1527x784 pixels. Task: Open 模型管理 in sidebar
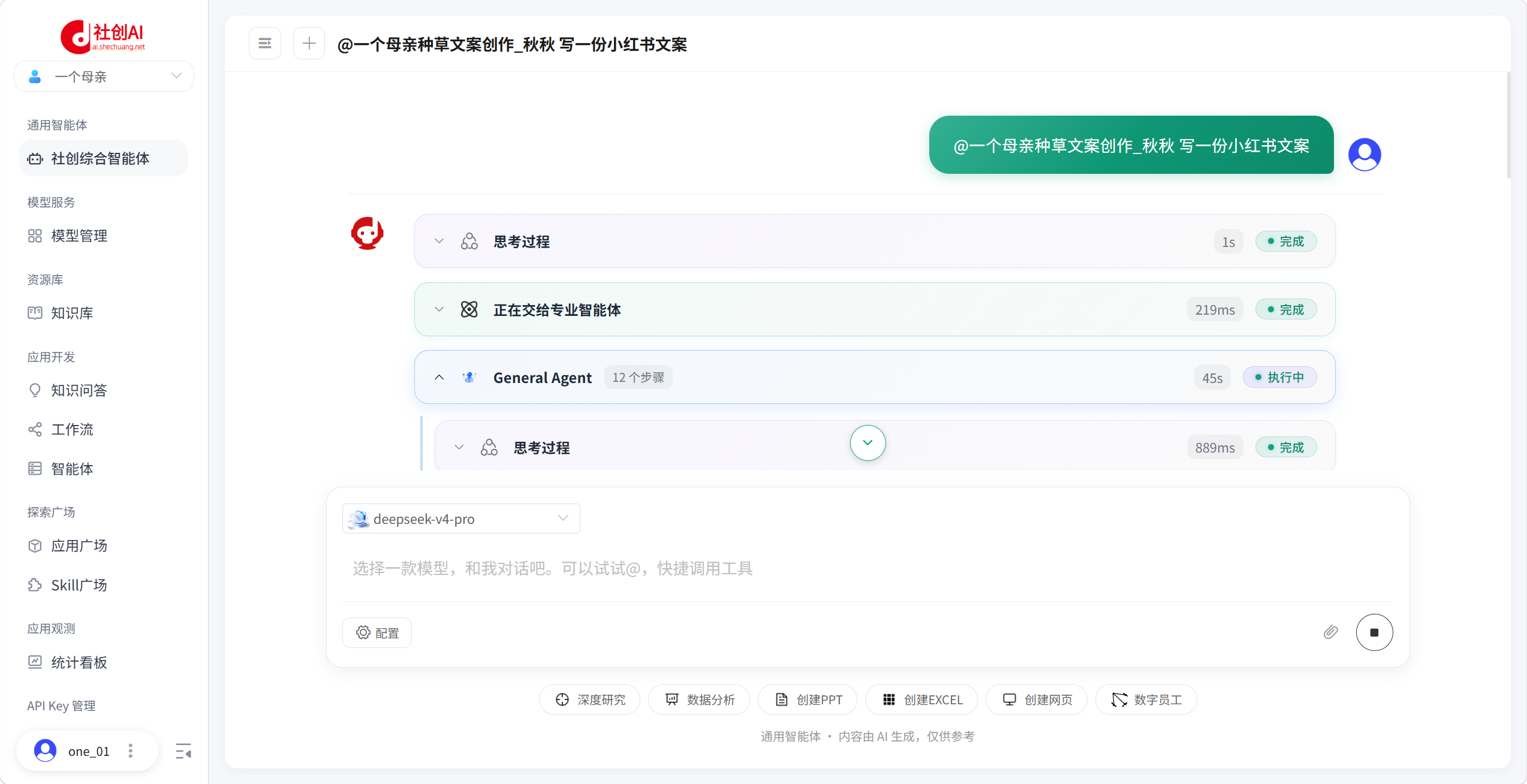click(x=103, y=236)
